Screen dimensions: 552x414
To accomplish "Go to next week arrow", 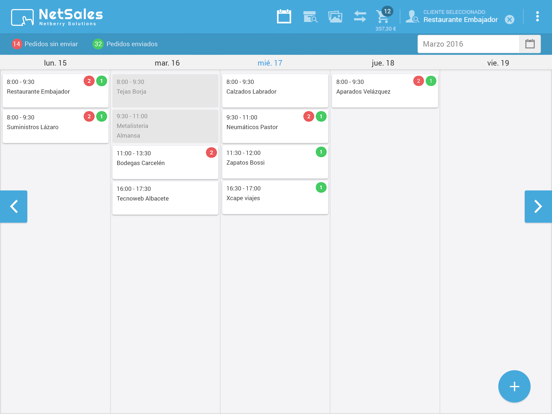I will click(x=538, y=206).
